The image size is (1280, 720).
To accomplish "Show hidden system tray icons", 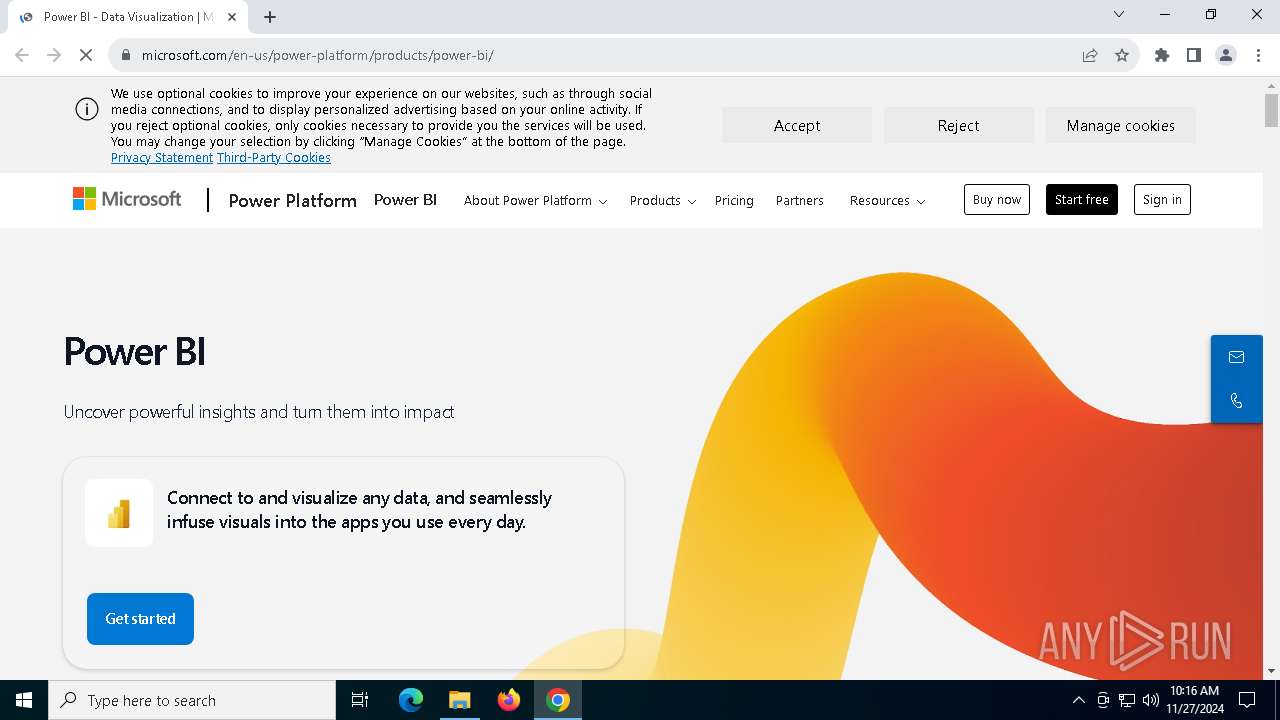I will (x=1078, y=700).
